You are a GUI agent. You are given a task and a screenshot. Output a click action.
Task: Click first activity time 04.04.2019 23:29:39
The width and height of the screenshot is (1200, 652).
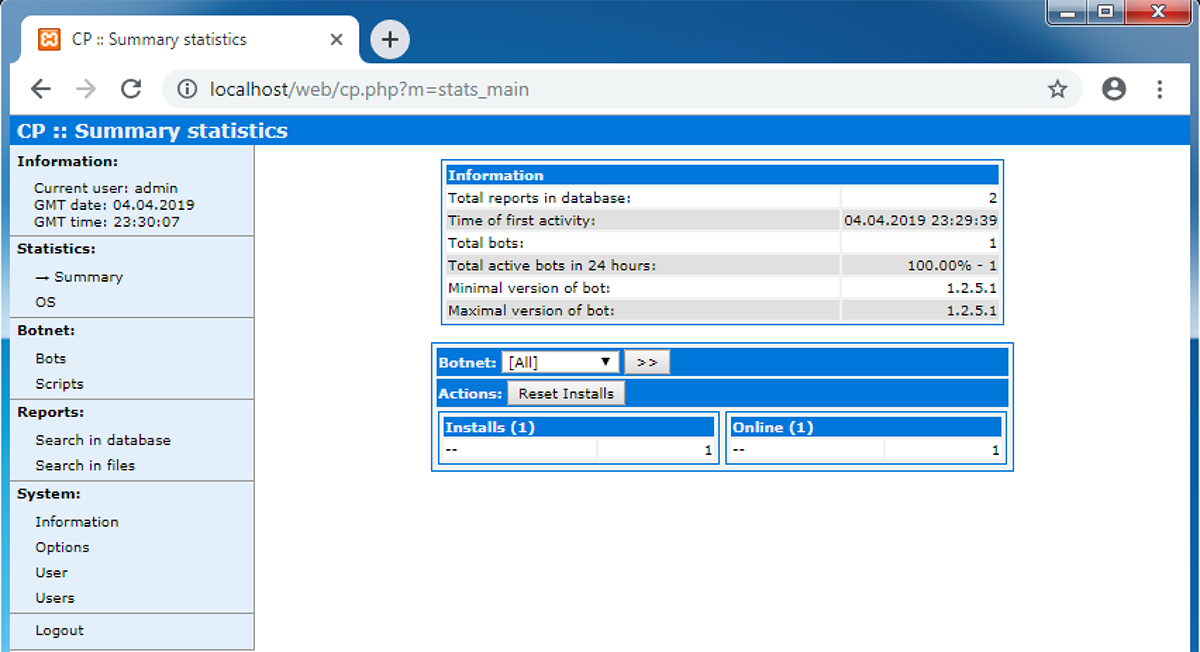[x=920, y=220]
